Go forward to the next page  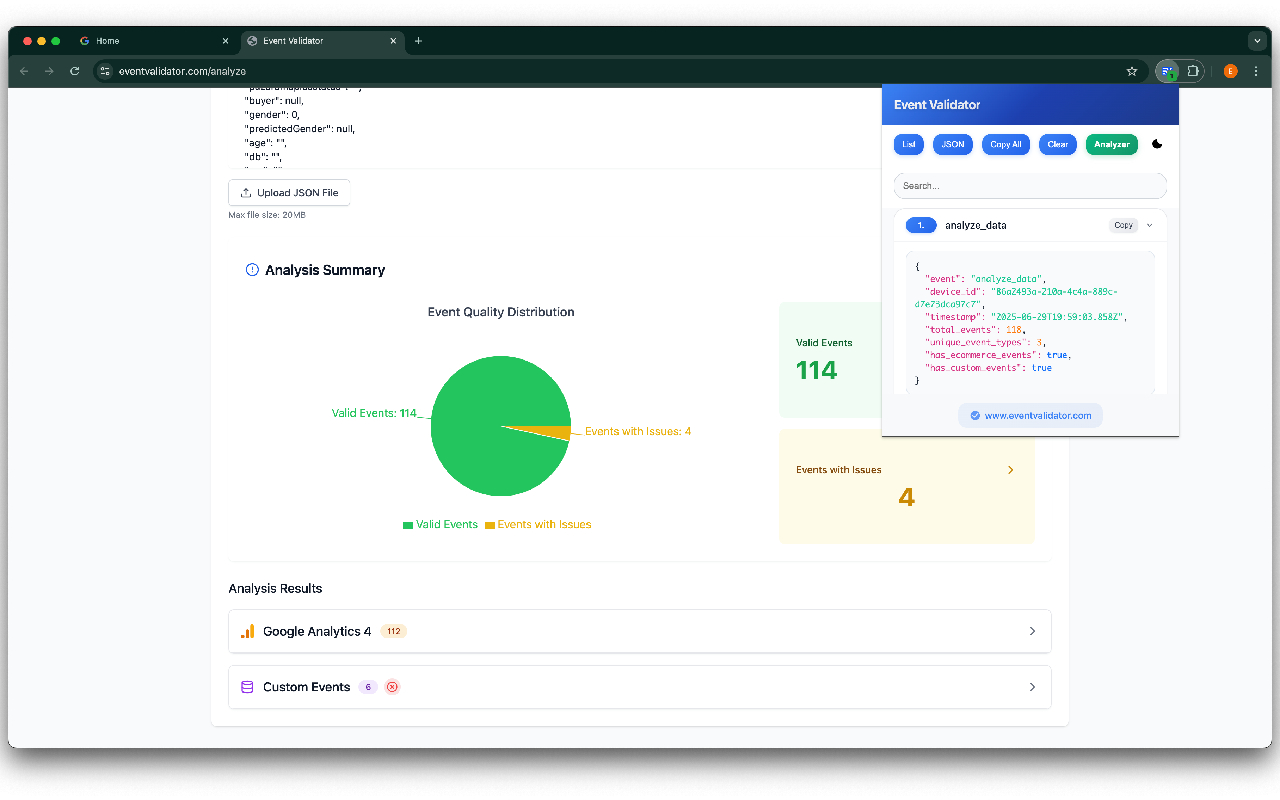(49, 71)
